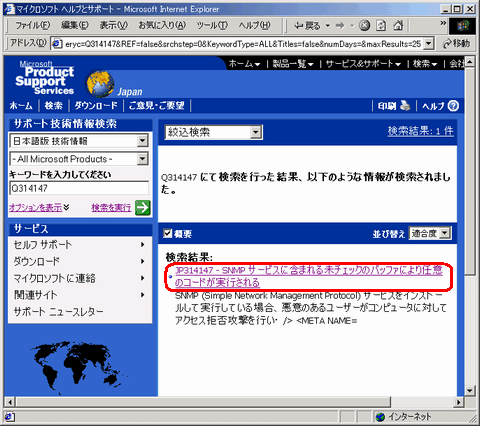Click the 移動 go button icon
Screen dimensions: 480x426
447,43
